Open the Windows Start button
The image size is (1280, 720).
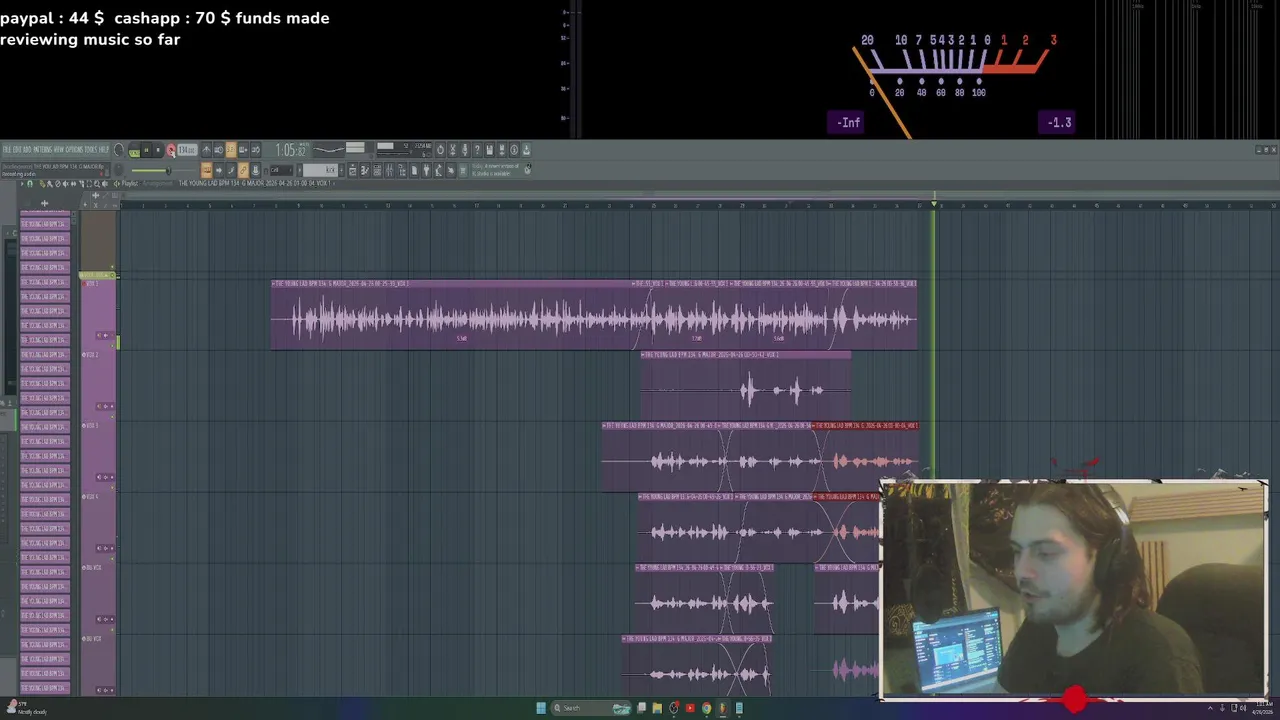pos(541,708)
